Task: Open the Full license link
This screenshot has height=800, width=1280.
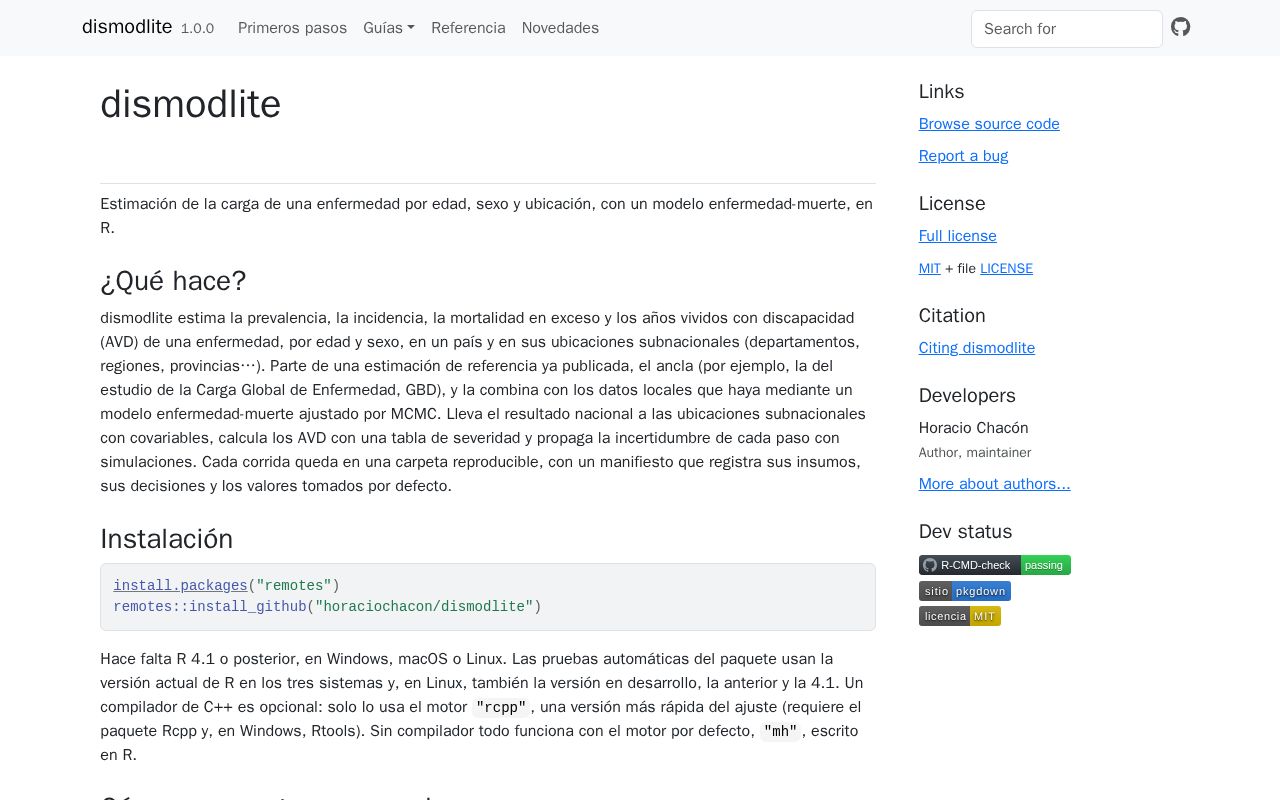Action: click(957, 236)
